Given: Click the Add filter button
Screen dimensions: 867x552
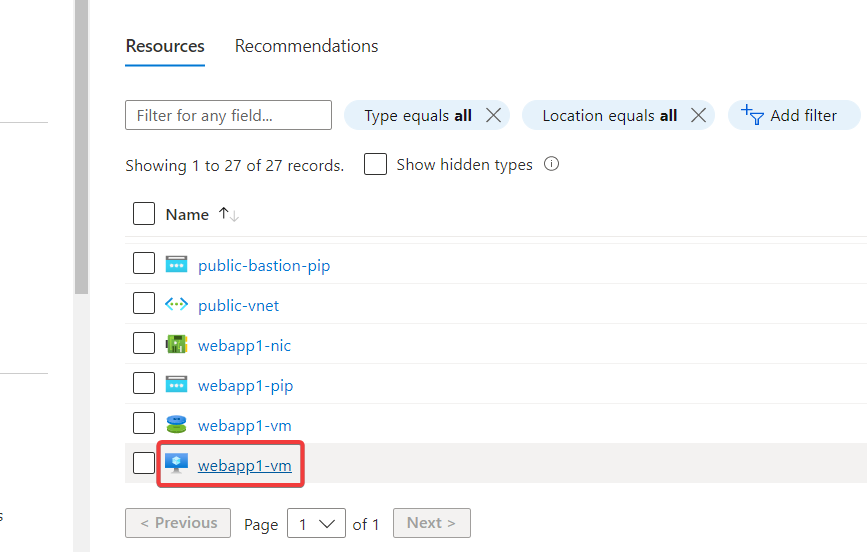Looking at the screenshot, I should pos(793,115).
